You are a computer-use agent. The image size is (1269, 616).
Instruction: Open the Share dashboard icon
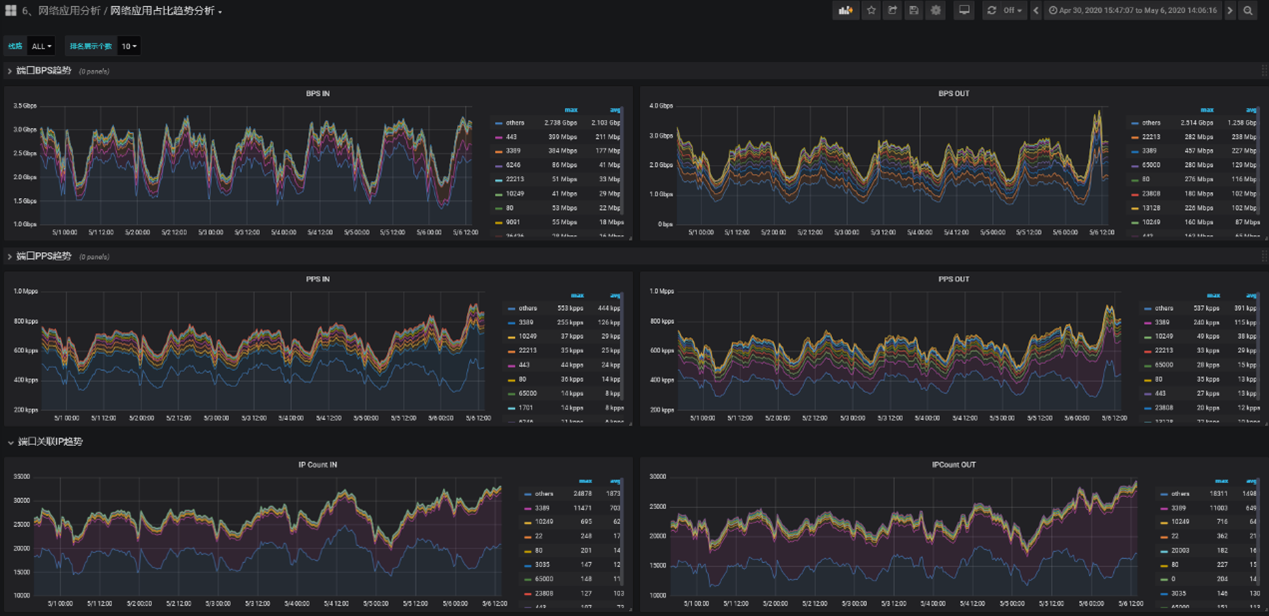click(892, 10)
